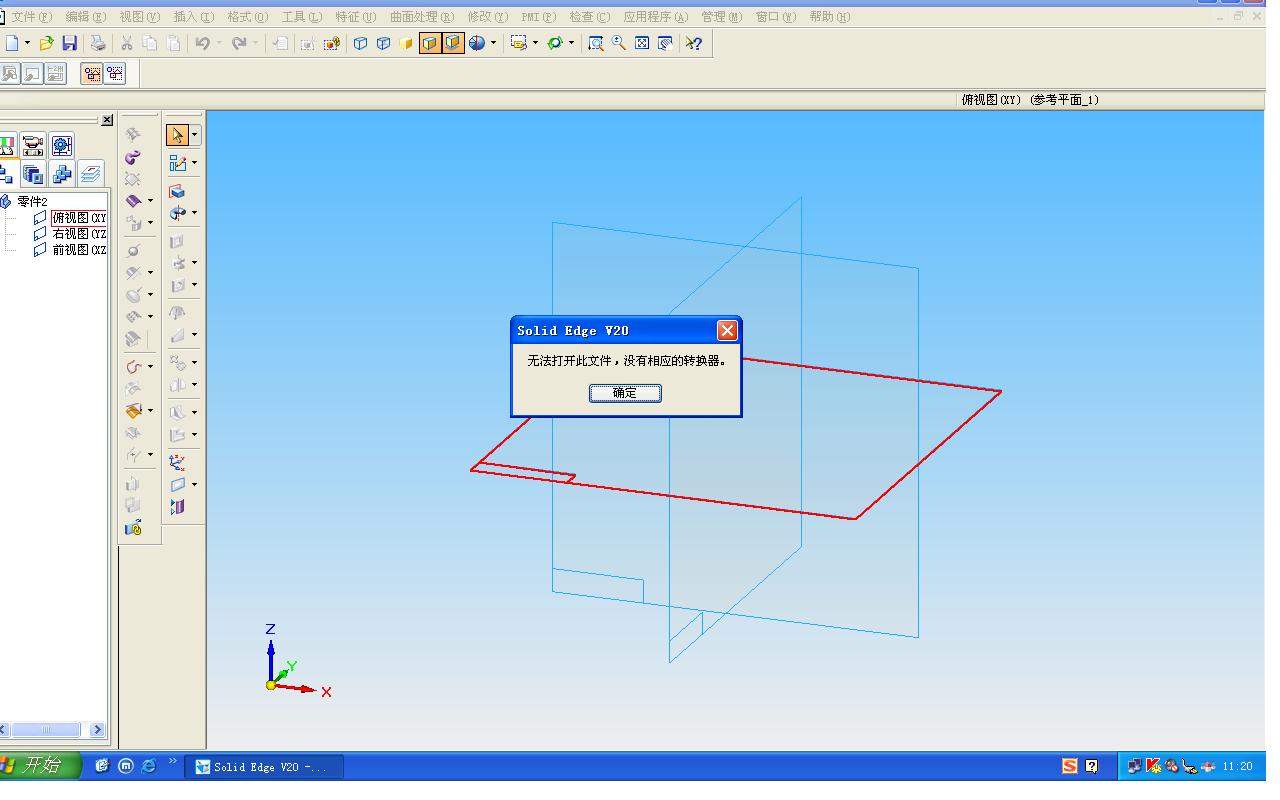
Task: Expand the Select tool dropdown arrow
Action: click(x=194, y=134)
